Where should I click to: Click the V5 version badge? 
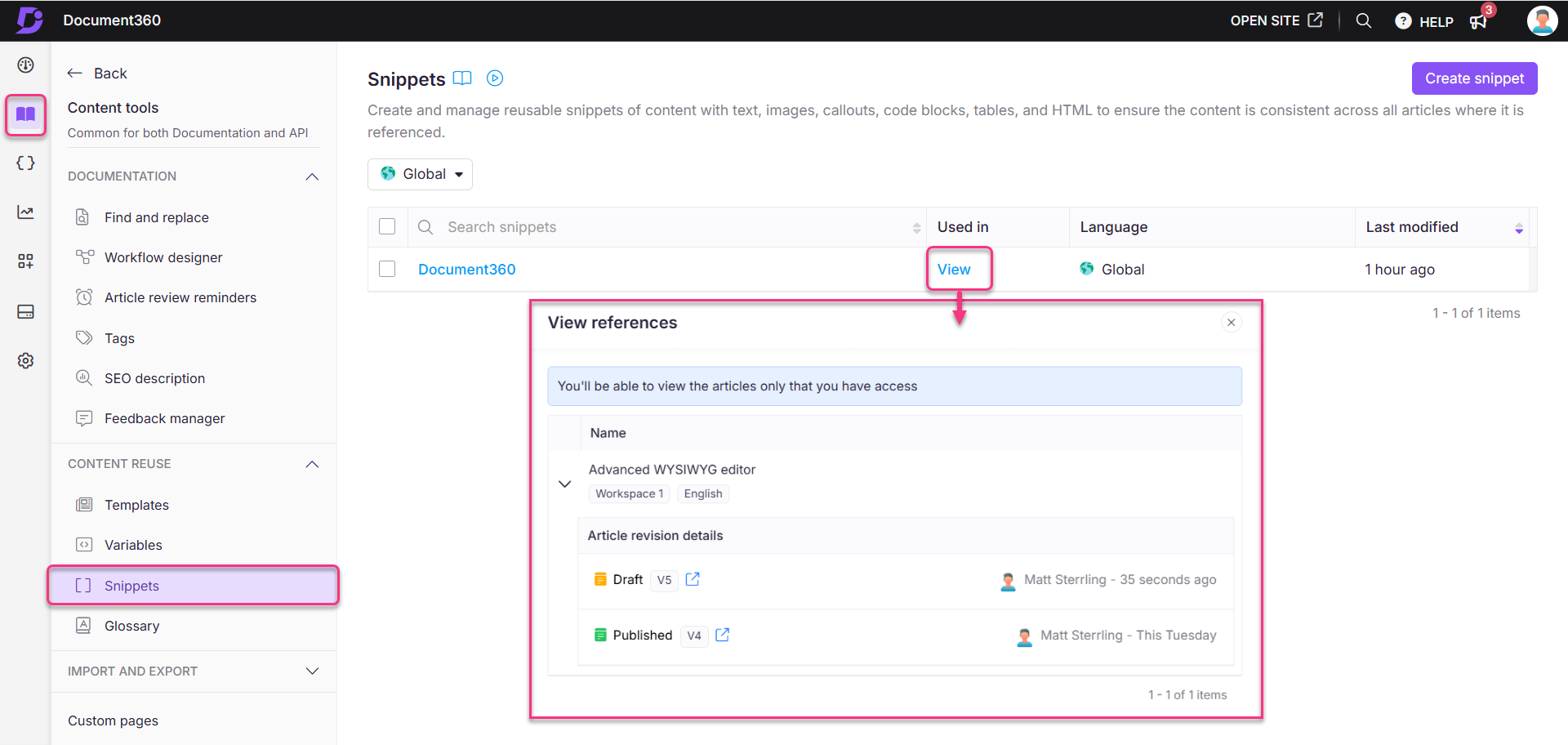[x=664, y=580]
